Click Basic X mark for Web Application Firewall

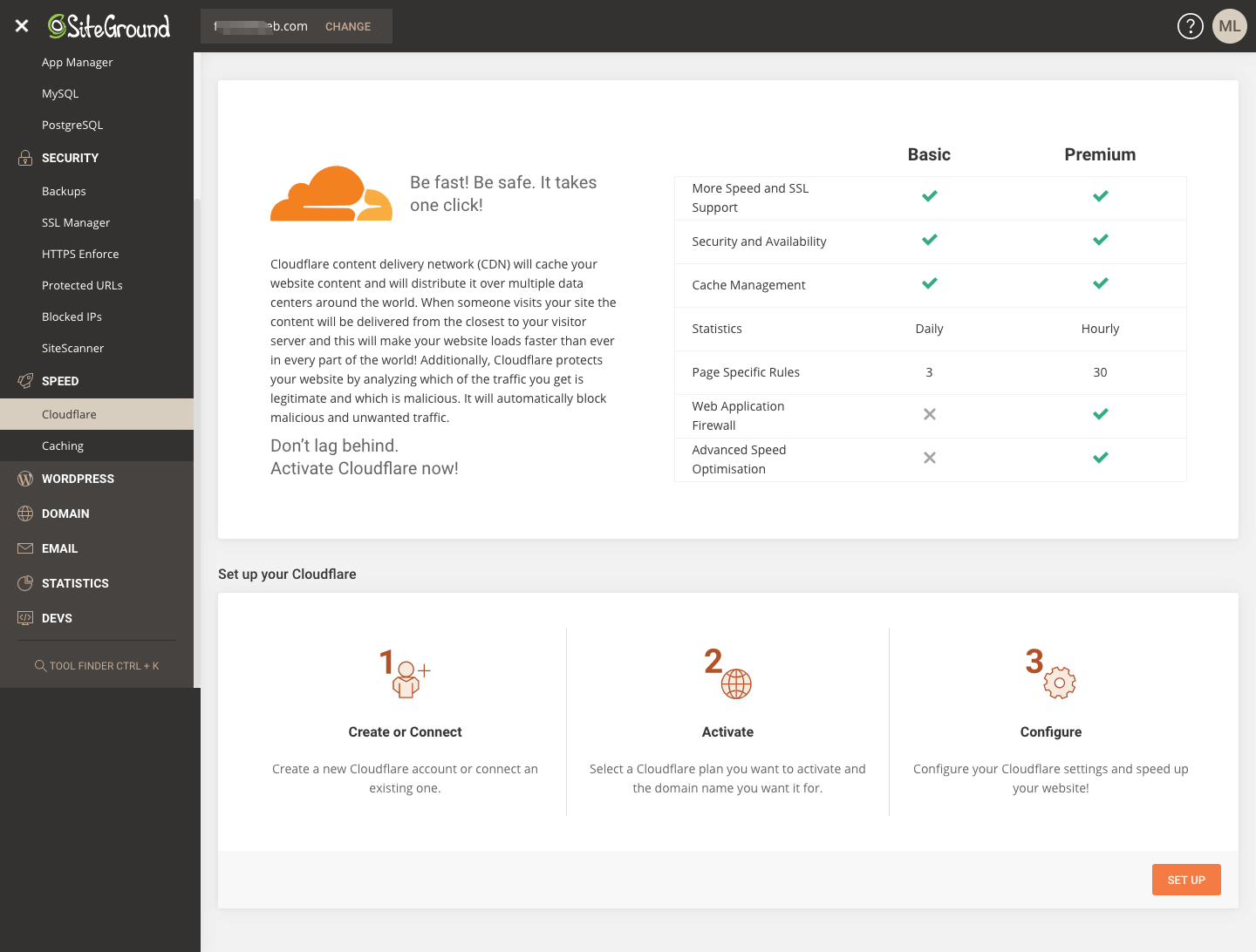tap(930, 414)
